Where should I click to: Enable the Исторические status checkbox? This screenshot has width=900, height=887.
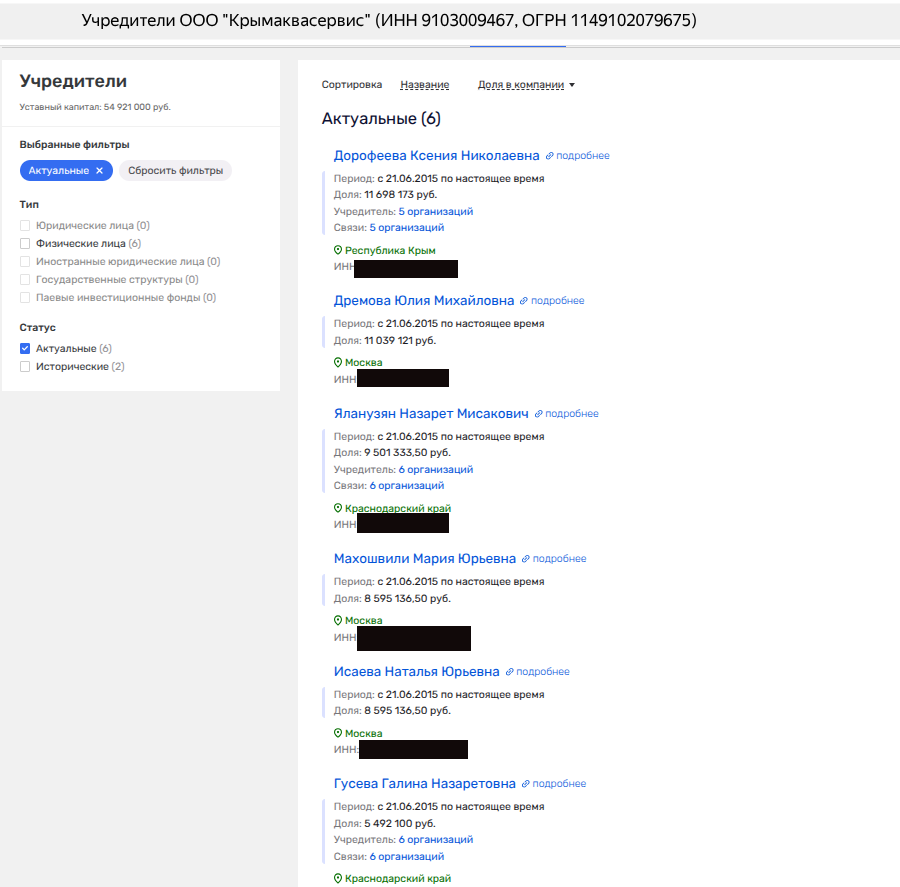26,367
